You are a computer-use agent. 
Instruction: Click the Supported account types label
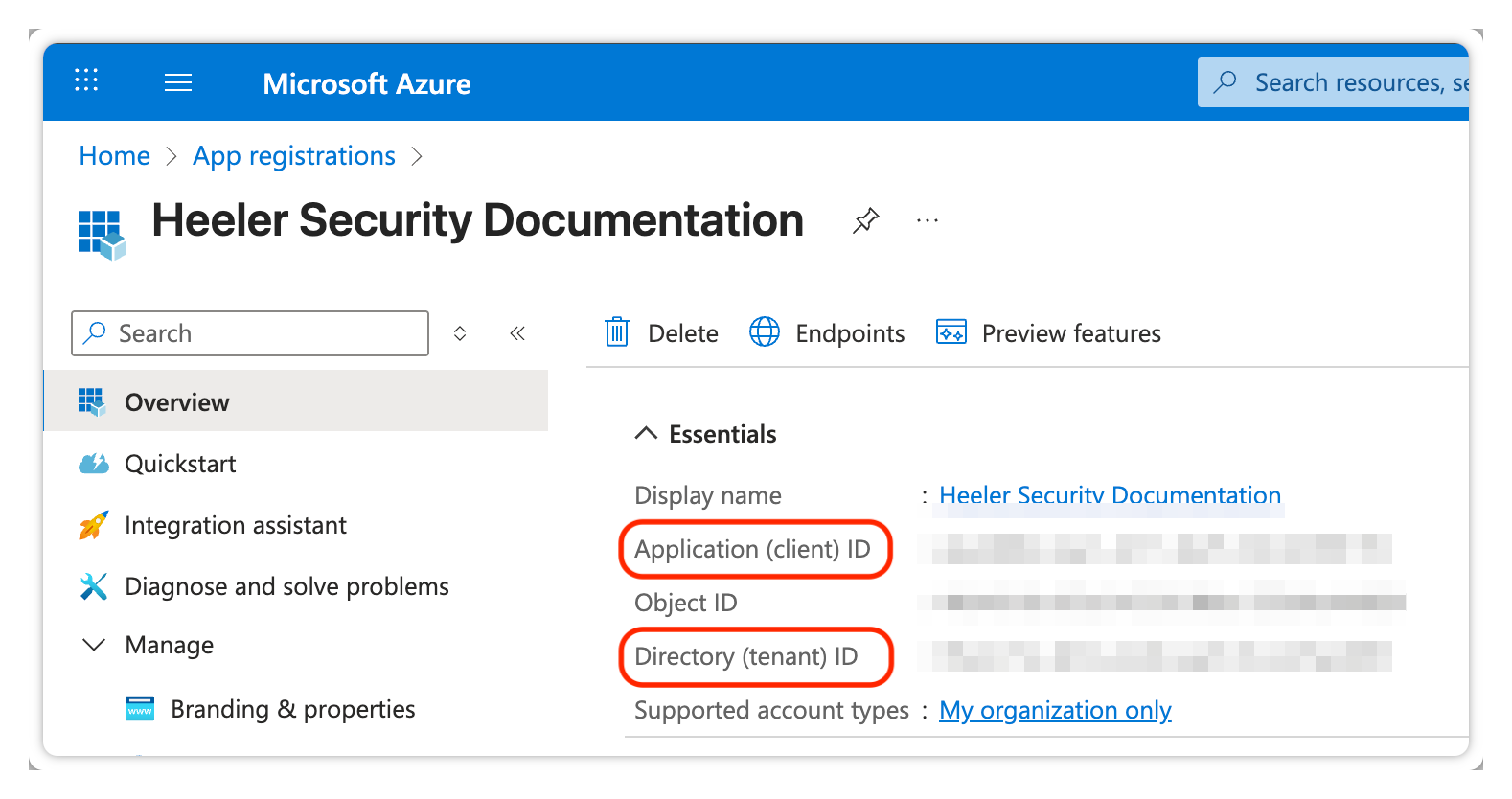coord(771,710)
